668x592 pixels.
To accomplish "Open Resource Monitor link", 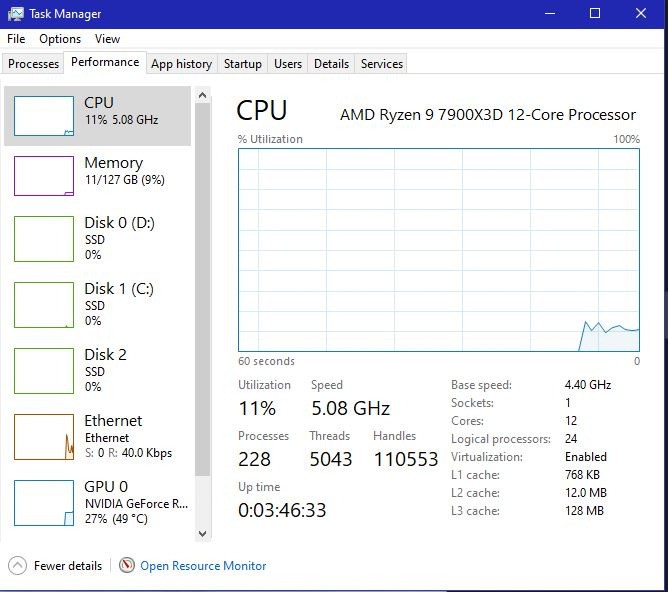I will pos(203,566).
